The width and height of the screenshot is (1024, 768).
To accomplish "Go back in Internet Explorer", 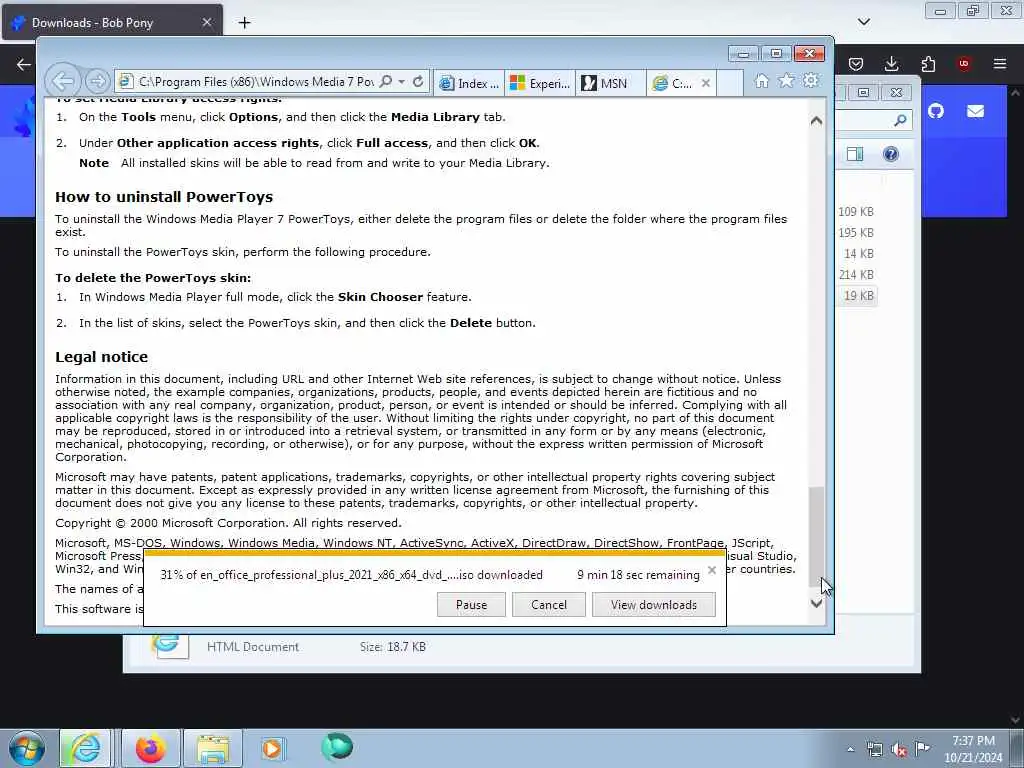I will point(63,82).
